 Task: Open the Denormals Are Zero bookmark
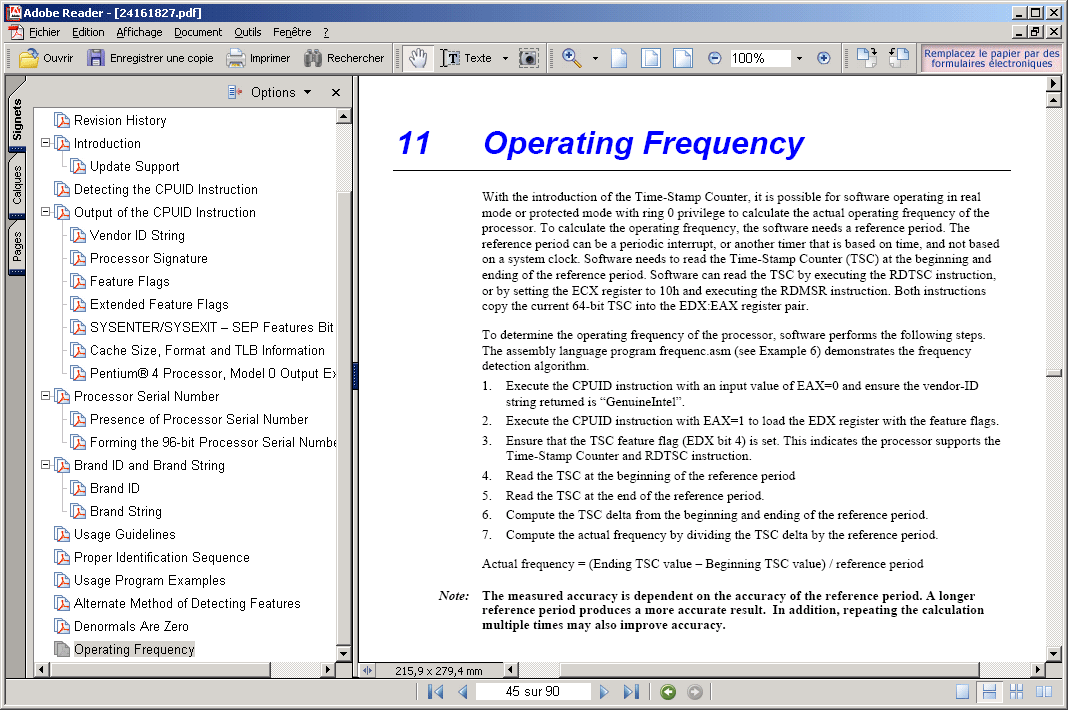[131, 626]
